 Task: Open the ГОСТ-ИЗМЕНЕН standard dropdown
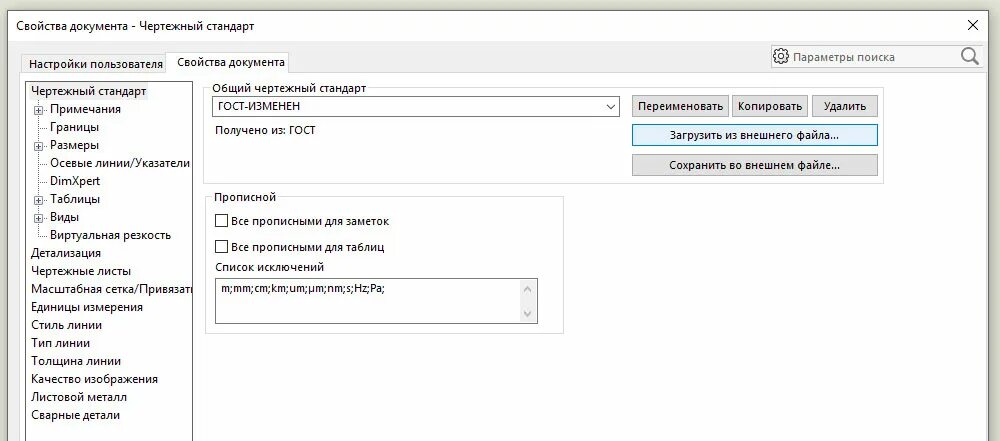[611, 106]
